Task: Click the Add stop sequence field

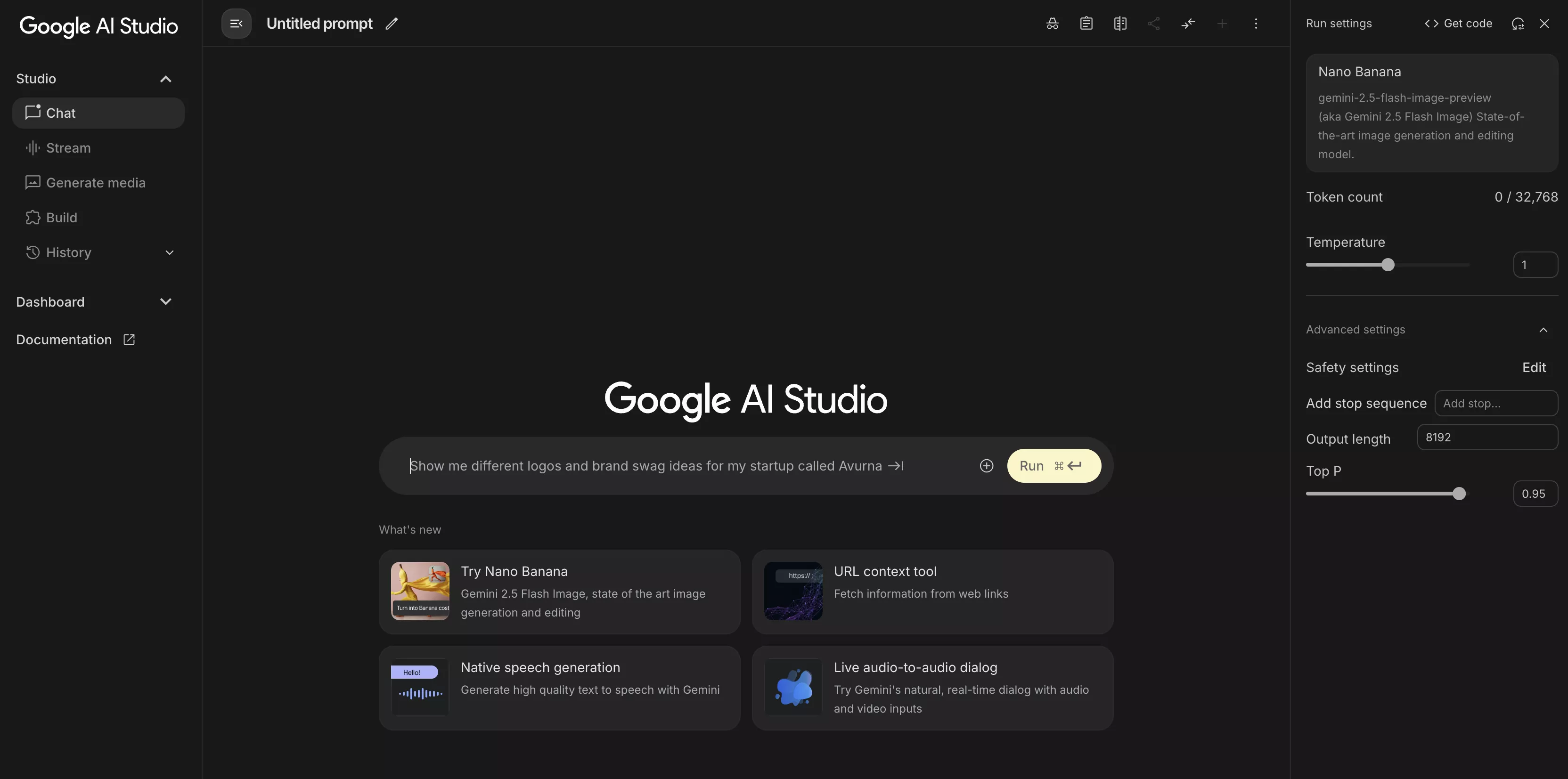Action: 1496,403
